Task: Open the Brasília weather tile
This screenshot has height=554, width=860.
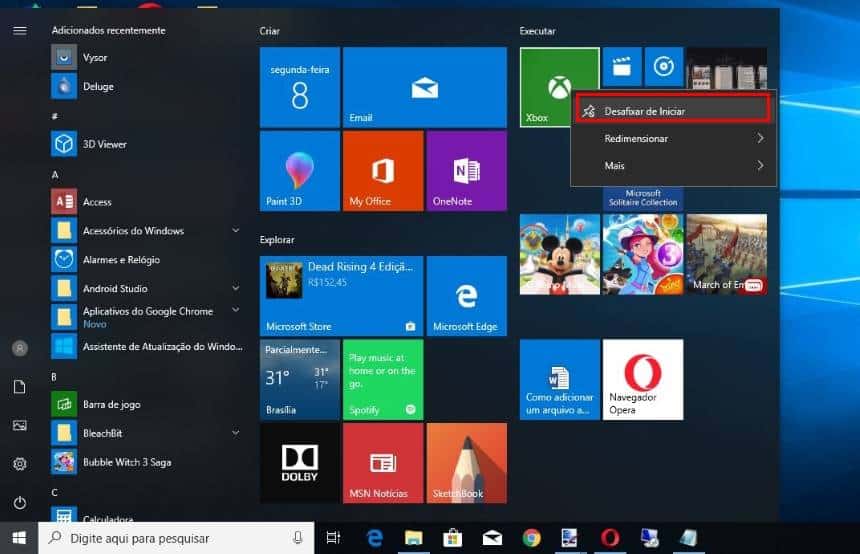Action: [x=300, y=380]
